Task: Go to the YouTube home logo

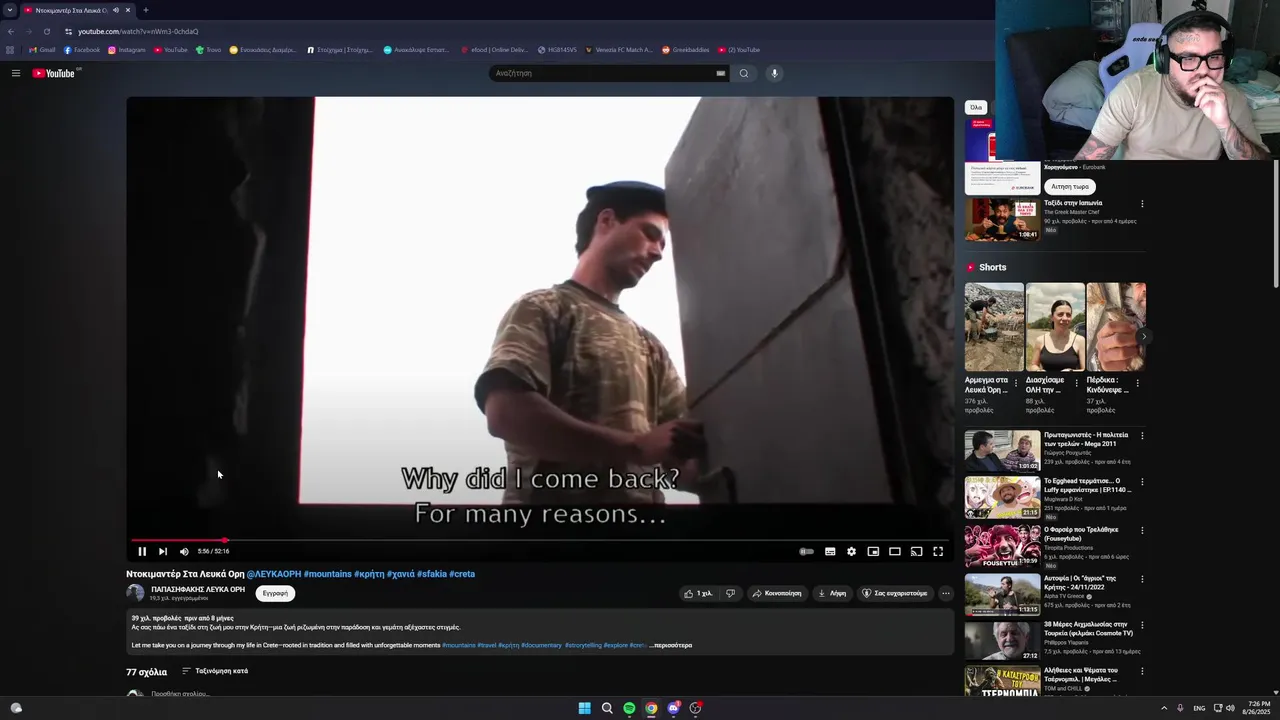Action: [x=54, y=73]
